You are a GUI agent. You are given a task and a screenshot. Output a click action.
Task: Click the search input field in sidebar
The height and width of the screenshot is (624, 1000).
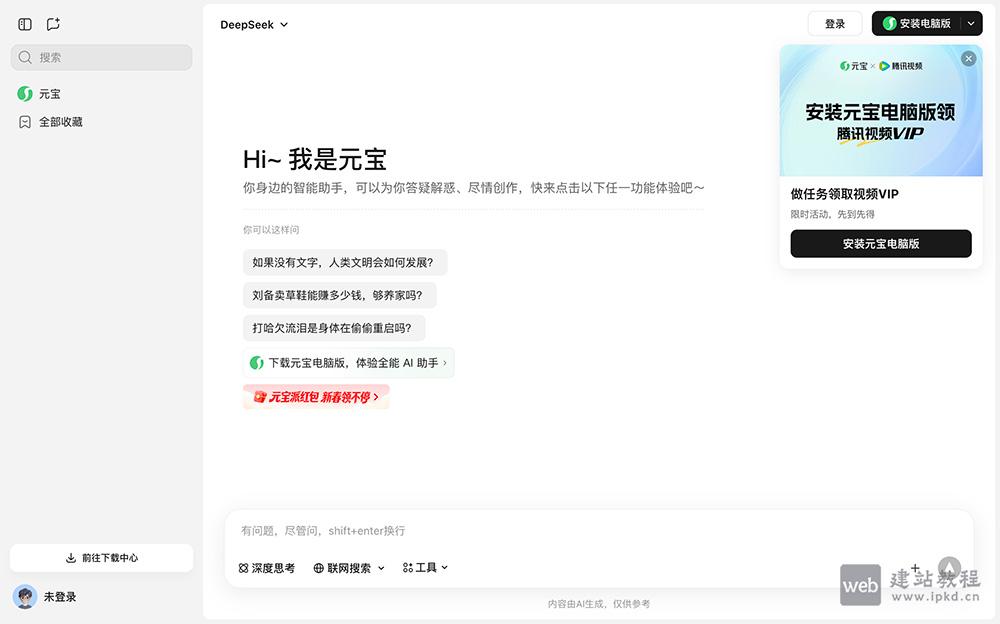(100, 57)
